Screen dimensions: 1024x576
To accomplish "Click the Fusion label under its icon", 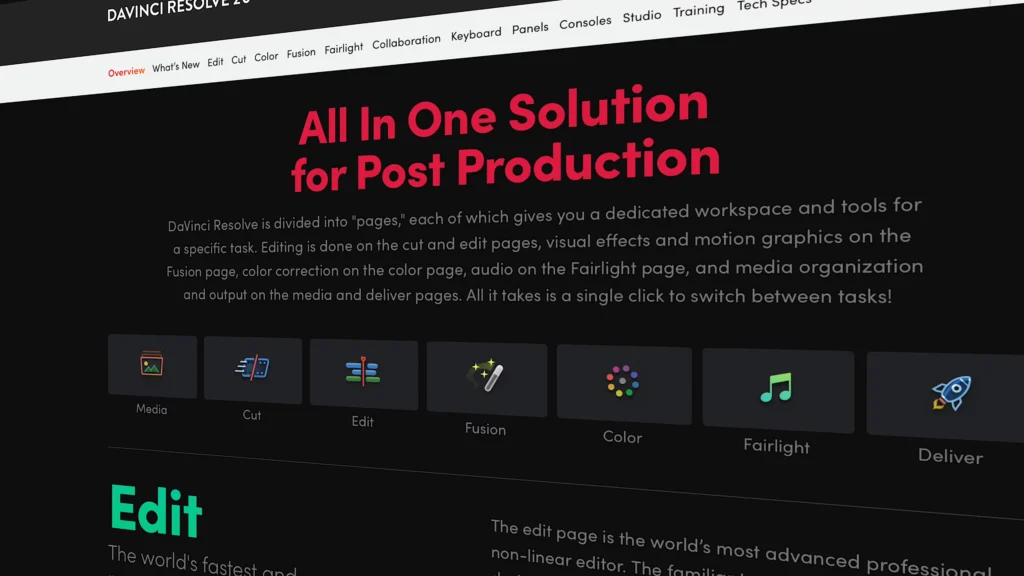I will tap(485, 429).
